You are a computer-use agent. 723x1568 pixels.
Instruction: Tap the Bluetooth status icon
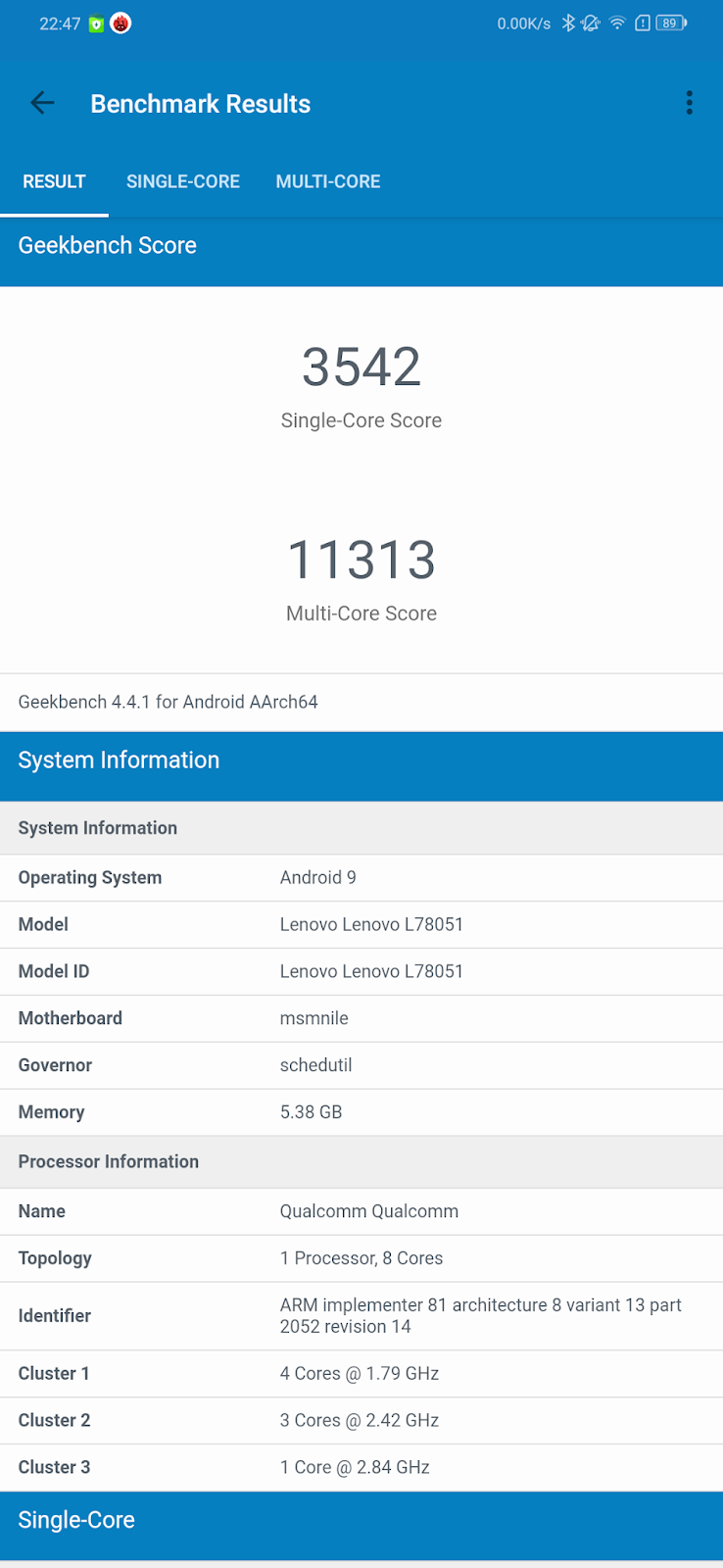pyautogui.click(x=568, y=24)
